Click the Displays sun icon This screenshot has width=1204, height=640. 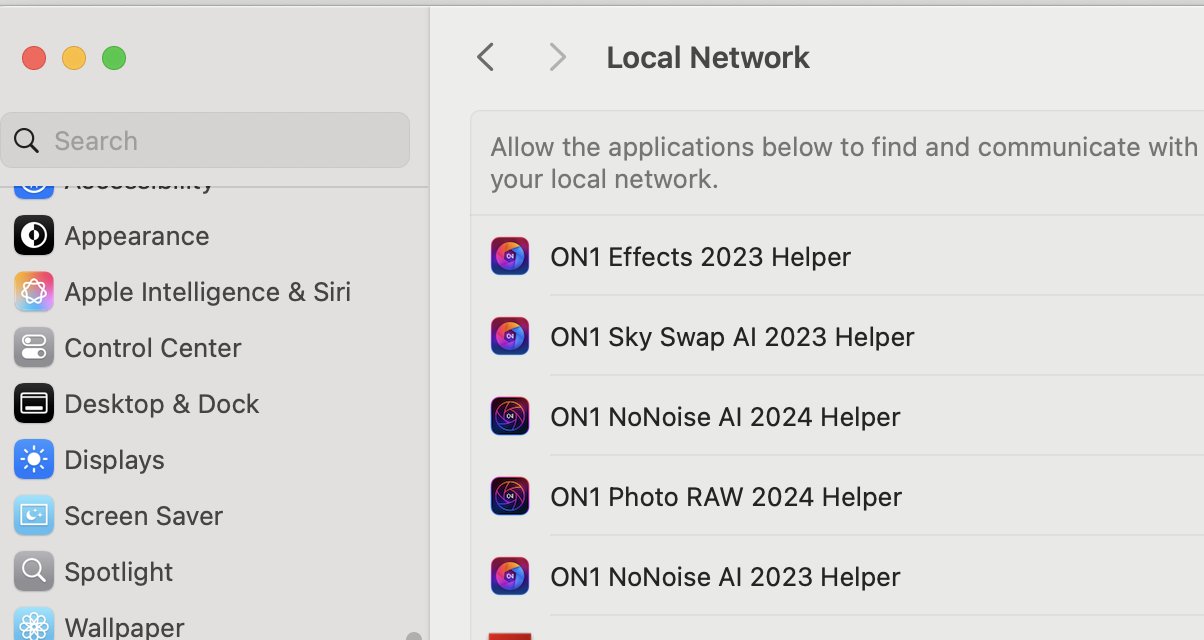(x=34, y=460)
